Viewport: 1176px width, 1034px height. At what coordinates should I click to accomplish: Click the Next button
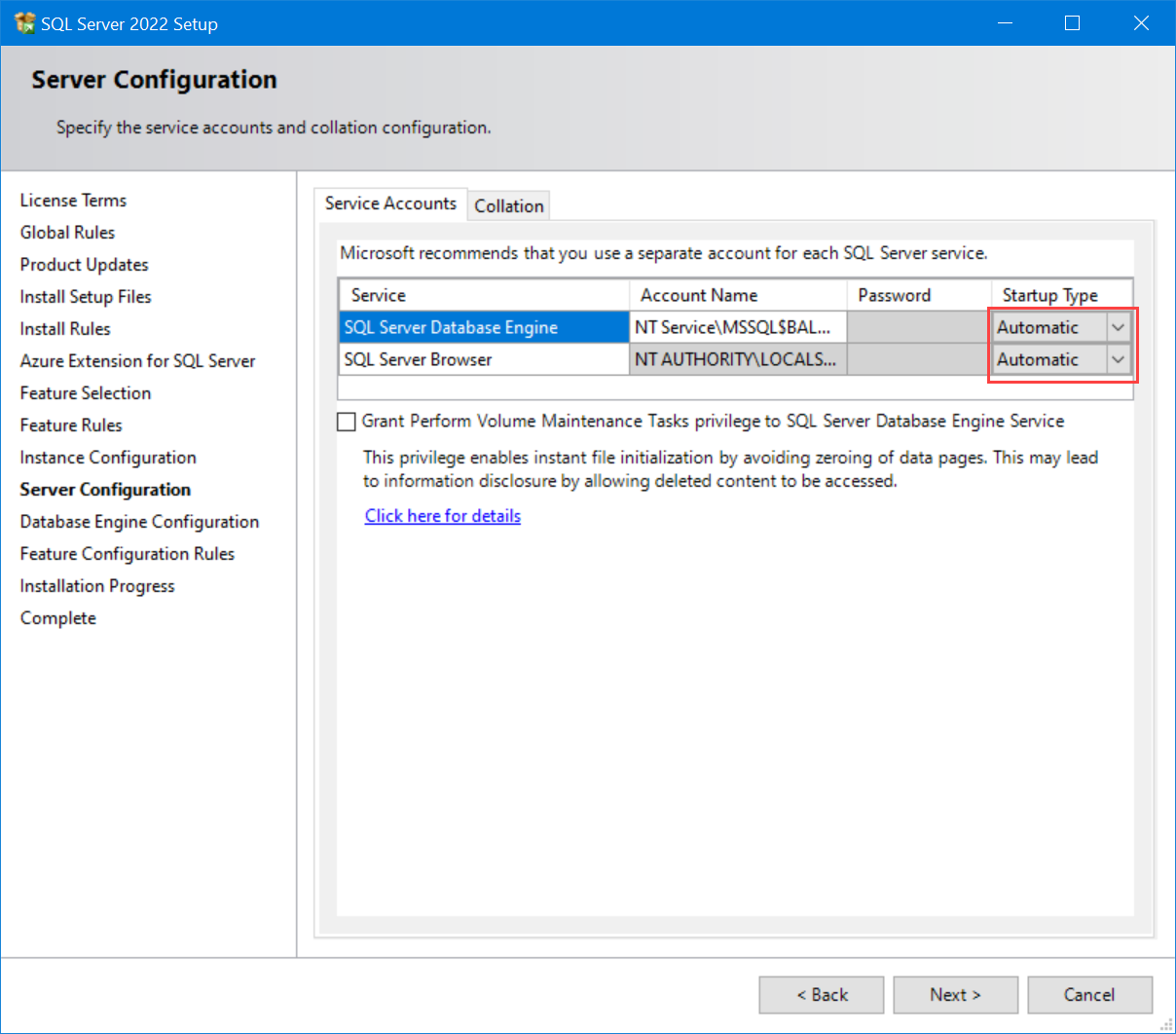coord(955,994)
